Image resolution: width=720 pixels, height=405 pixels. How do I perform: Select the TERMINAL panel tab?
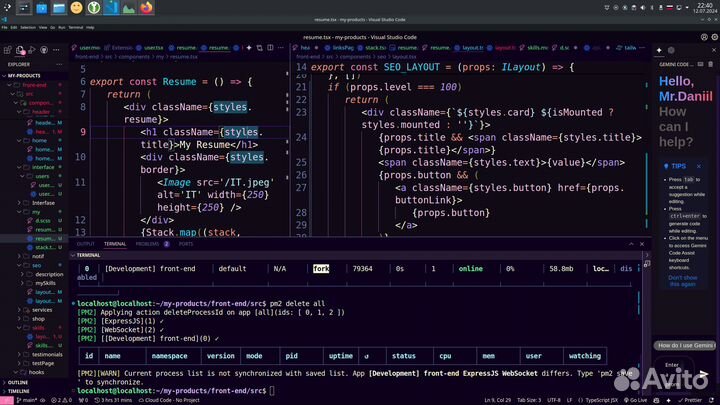(115, 244)
